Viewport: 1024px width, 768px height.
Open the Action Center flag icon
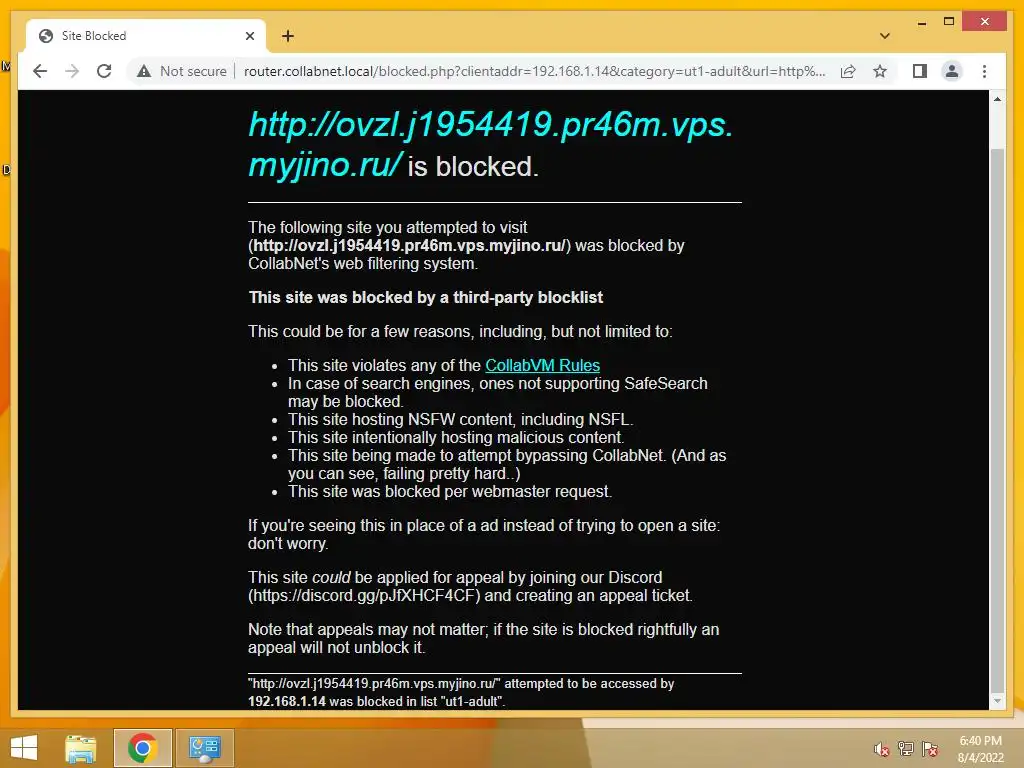pos(930,749)
